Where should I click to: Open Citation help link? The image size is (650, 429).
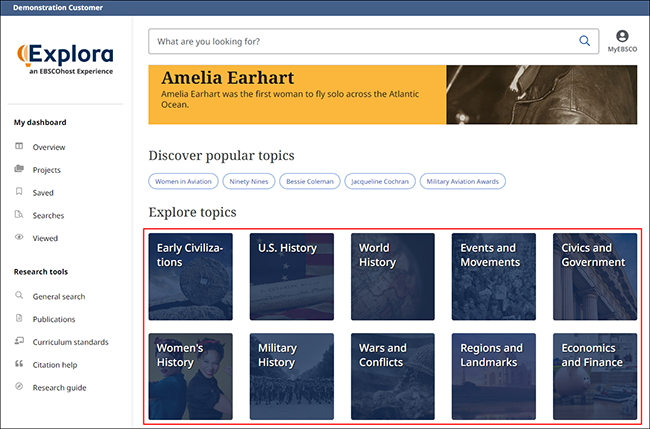coord(55,365)
